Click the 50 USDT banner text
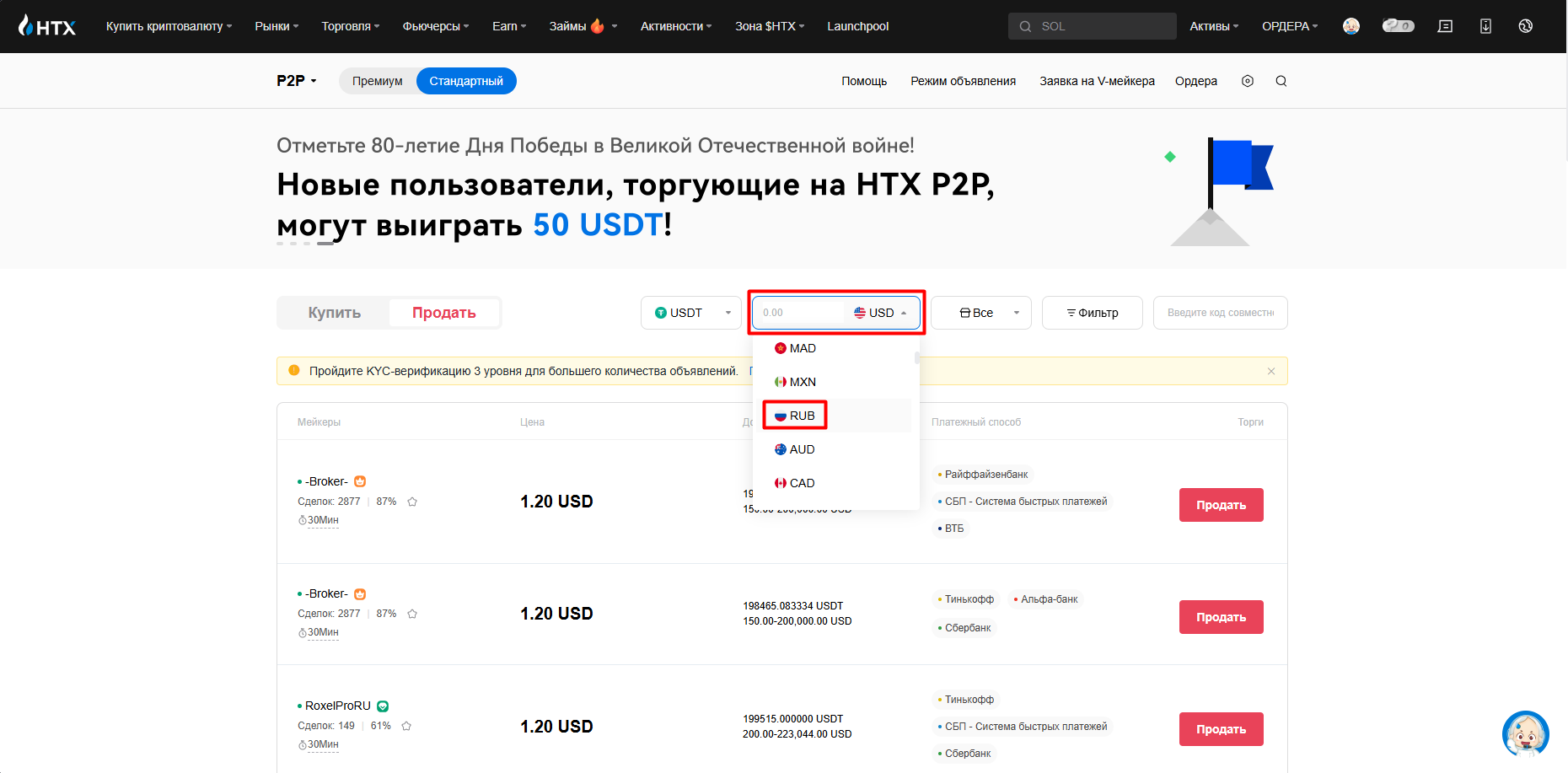The width and height of the screenshot is (1568, 773). tap(599, 225)
